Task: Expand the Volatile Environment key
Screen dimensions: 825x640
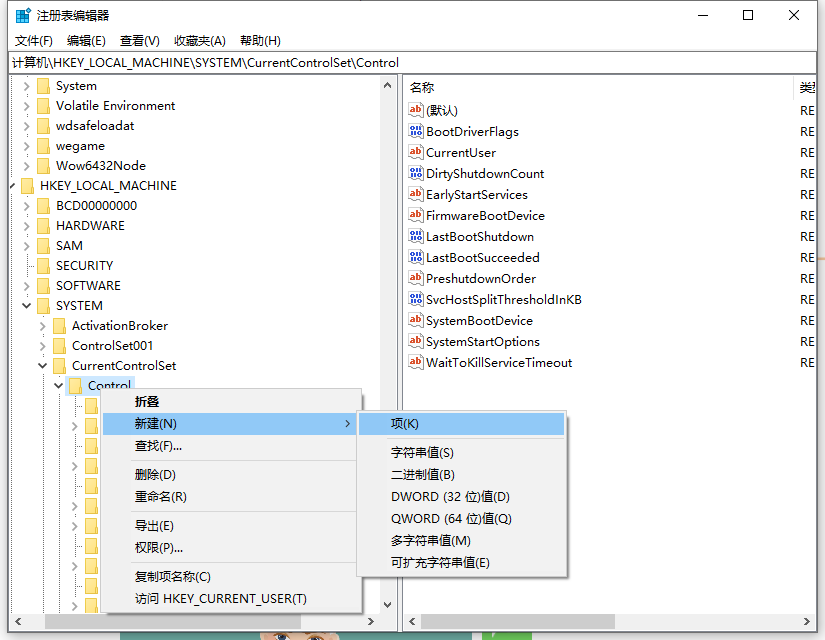Action: [x=26, y=106]
